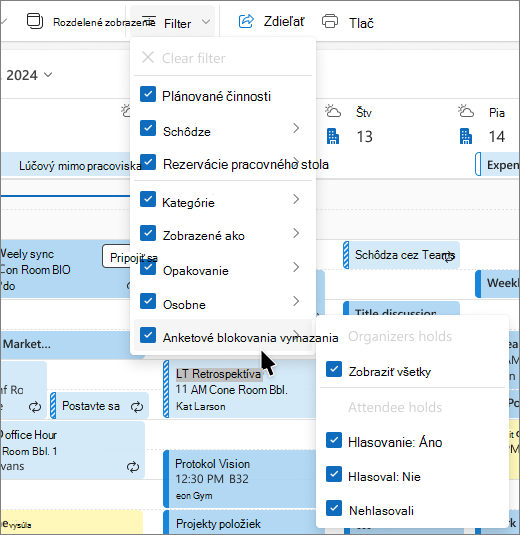This screenshot has height=535, width=520.
Task: Click the recurrence icon on Postavte sa event
Action: (137, 407)
